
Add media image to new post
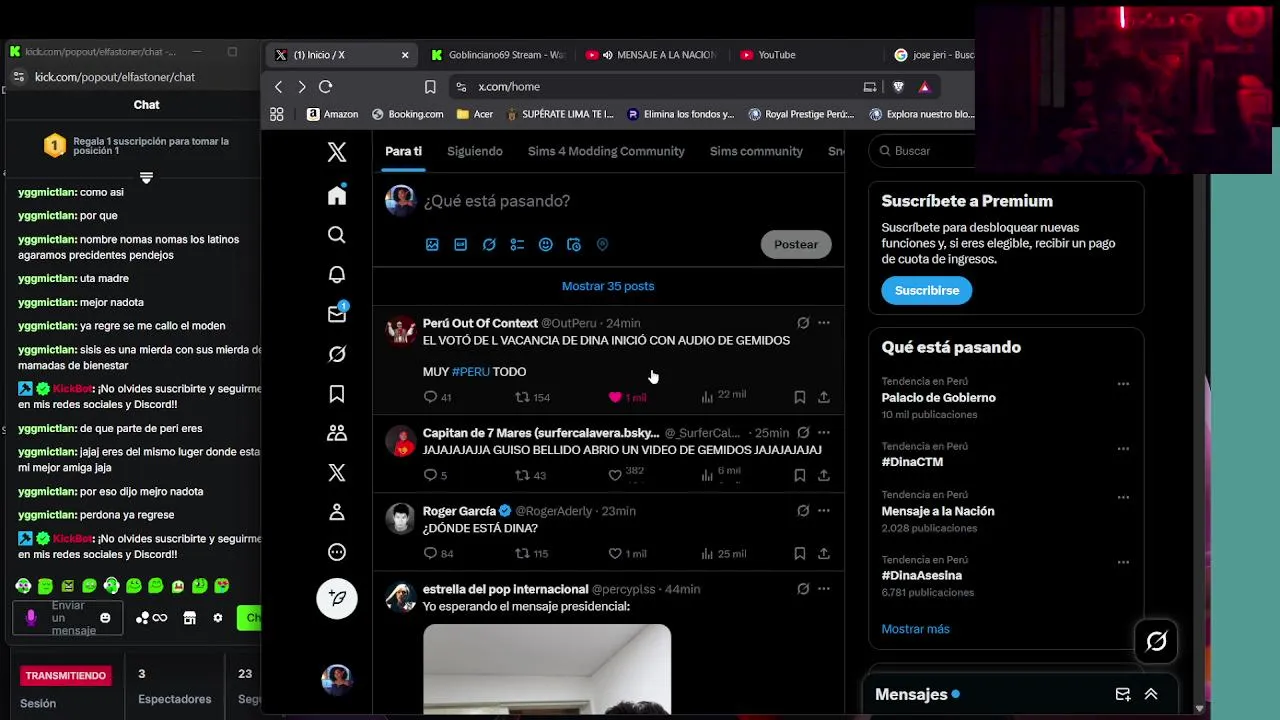point(432,244)
